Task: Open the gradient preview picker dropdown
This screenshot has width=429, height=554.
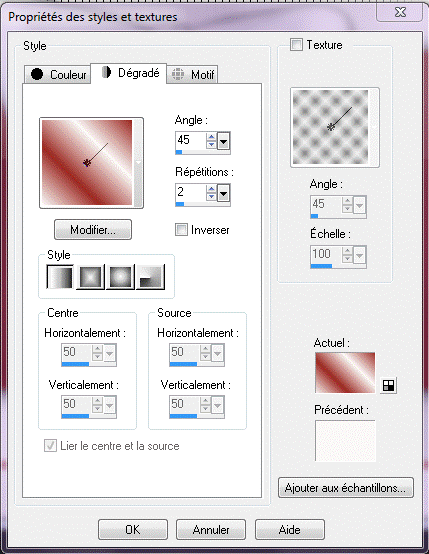Action: pyautogui.click(x=138, y=163)
